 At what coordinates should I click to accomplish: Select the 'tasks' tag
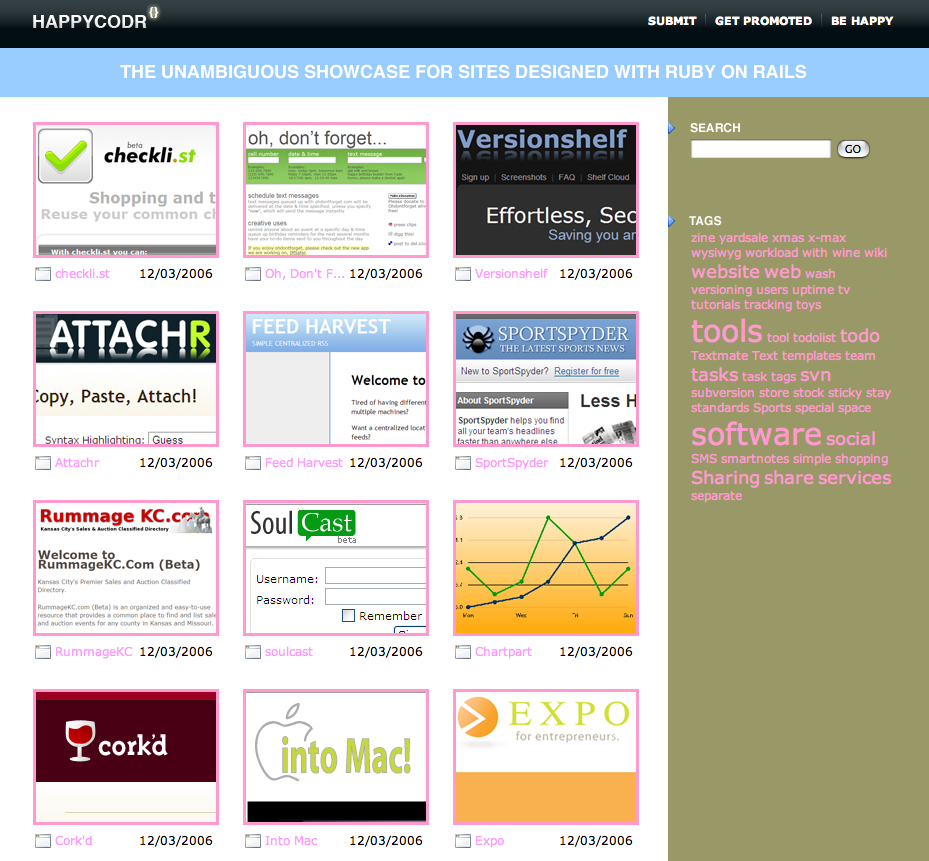coord(715,375)
